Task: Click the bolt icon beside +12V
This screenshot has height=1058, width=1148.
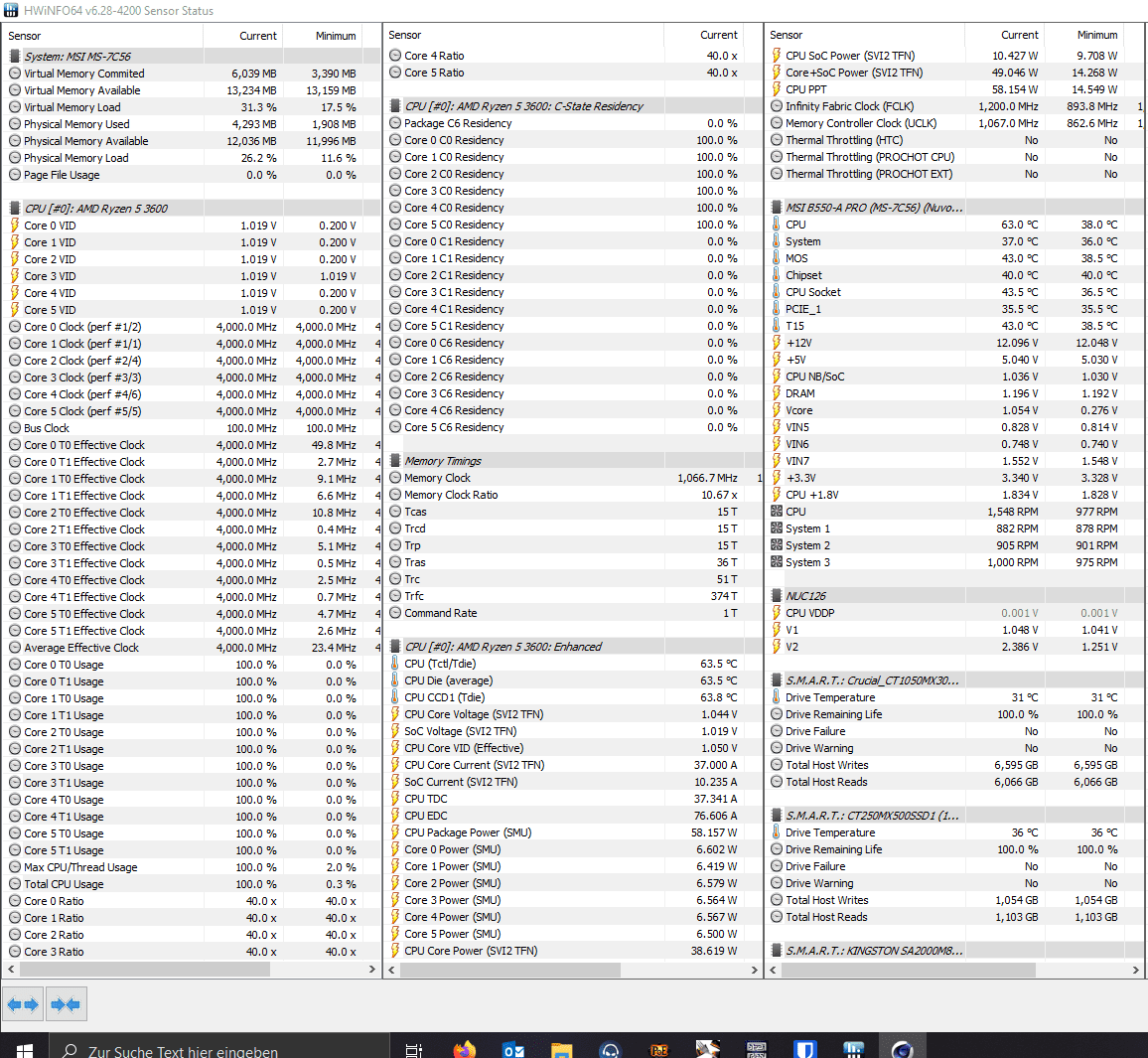Action: tap(777, 343)
